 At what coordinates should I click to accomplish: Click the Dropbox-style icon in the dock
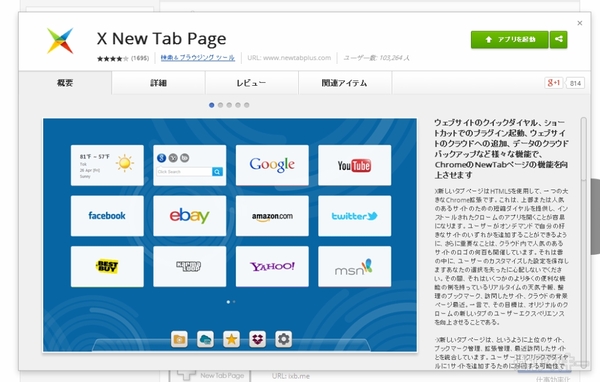[258, 339]
